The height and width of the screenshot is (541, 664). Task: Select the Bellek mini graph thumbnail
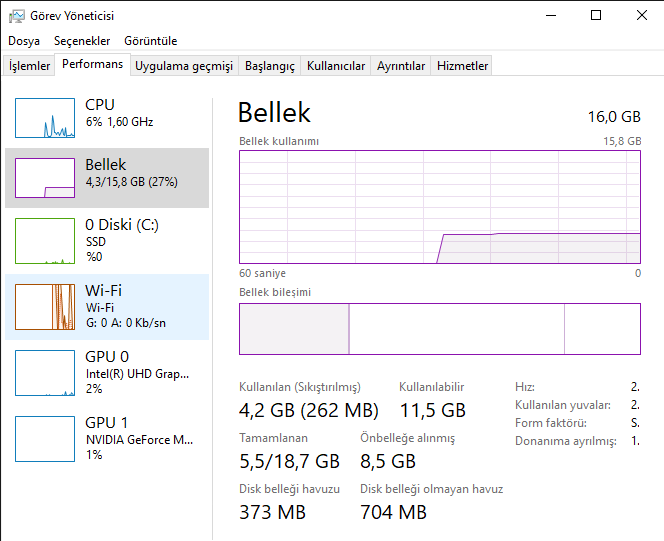pos(45,178)
